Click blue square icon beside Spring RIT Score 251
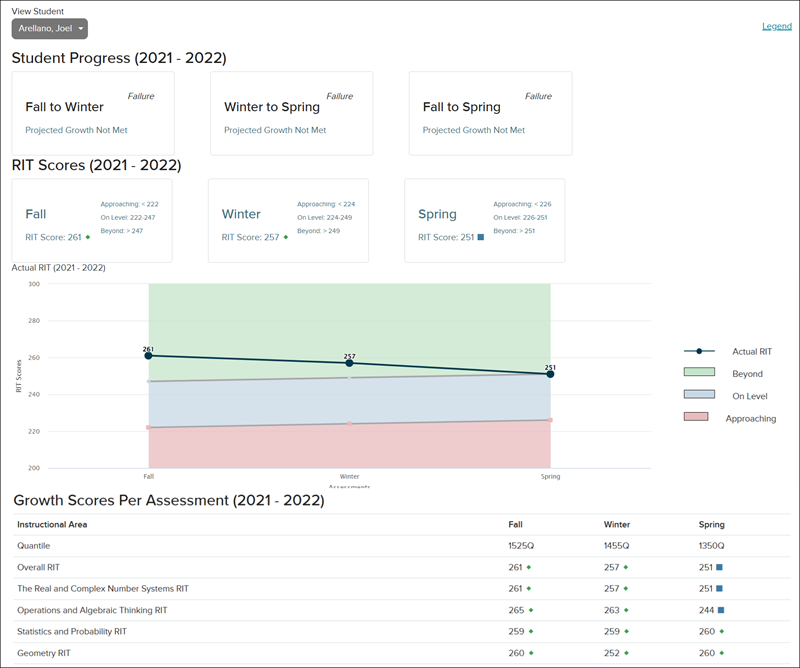Screen dimensions: 800x668 tap(481, 238)
